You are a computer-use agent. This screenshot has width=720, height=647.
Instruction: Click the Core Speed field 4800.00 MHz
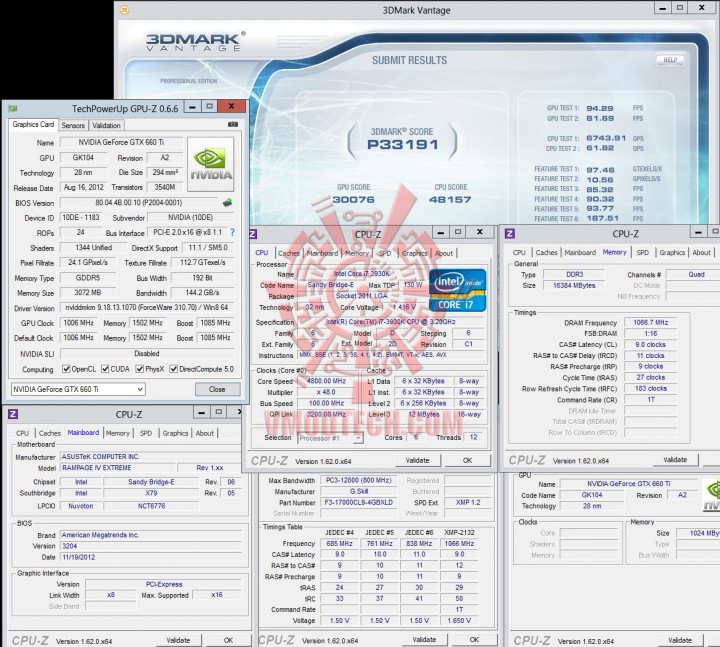(x=326, y=381)
